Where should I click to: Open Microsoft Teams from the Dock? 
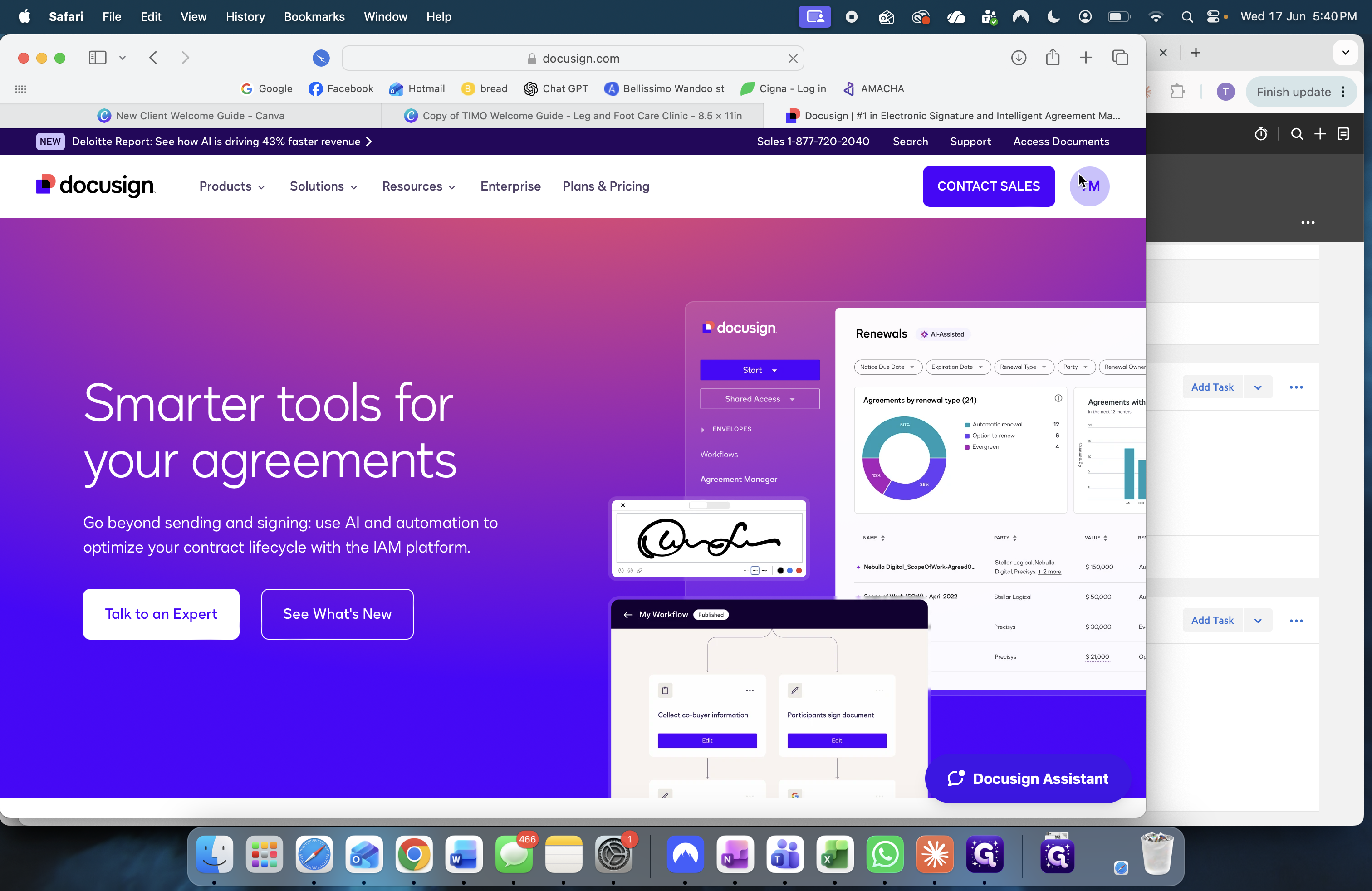pos(784,853)
